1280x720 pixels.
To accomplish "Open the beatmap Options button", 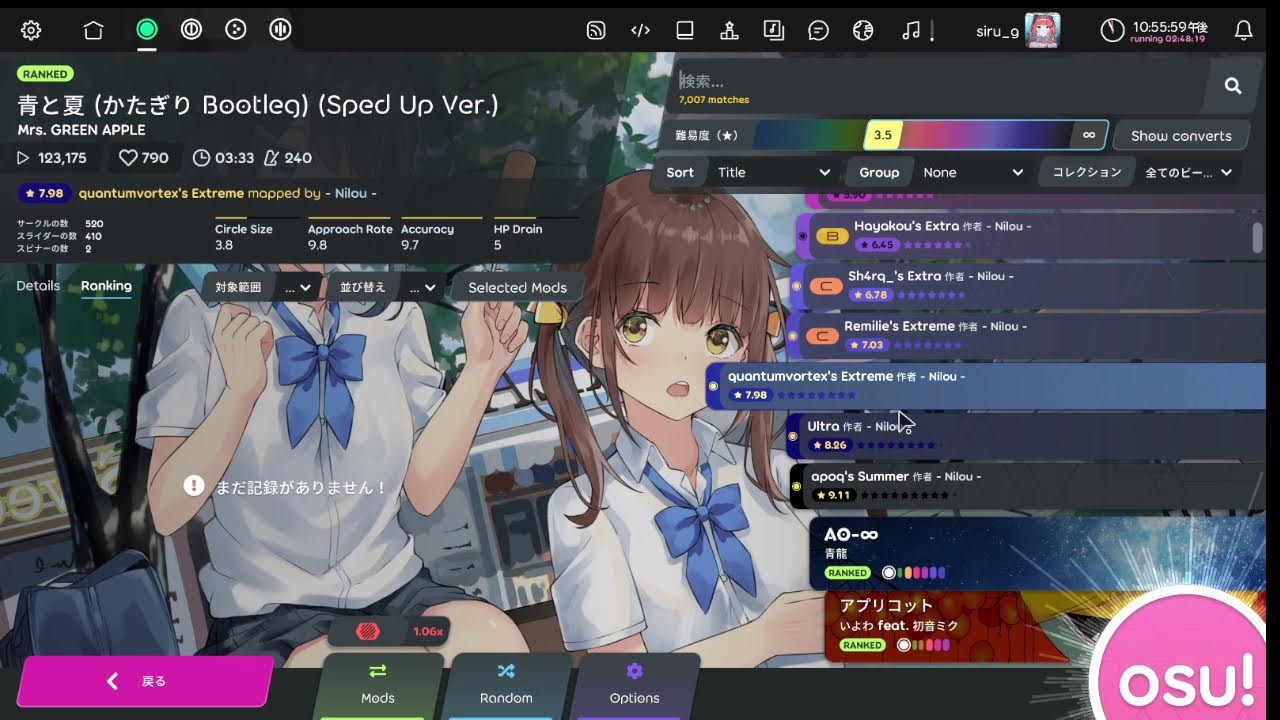I will click(x=634, y=685).
